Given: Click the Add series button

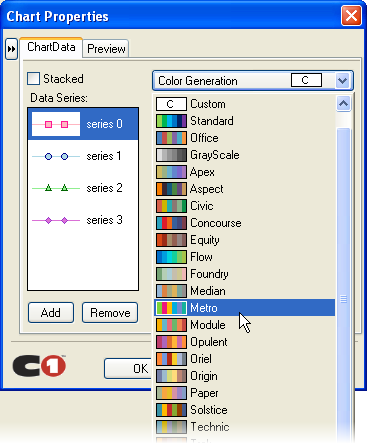Looking at the screenshot, I should pyautogui.click(x=51, y=313).
